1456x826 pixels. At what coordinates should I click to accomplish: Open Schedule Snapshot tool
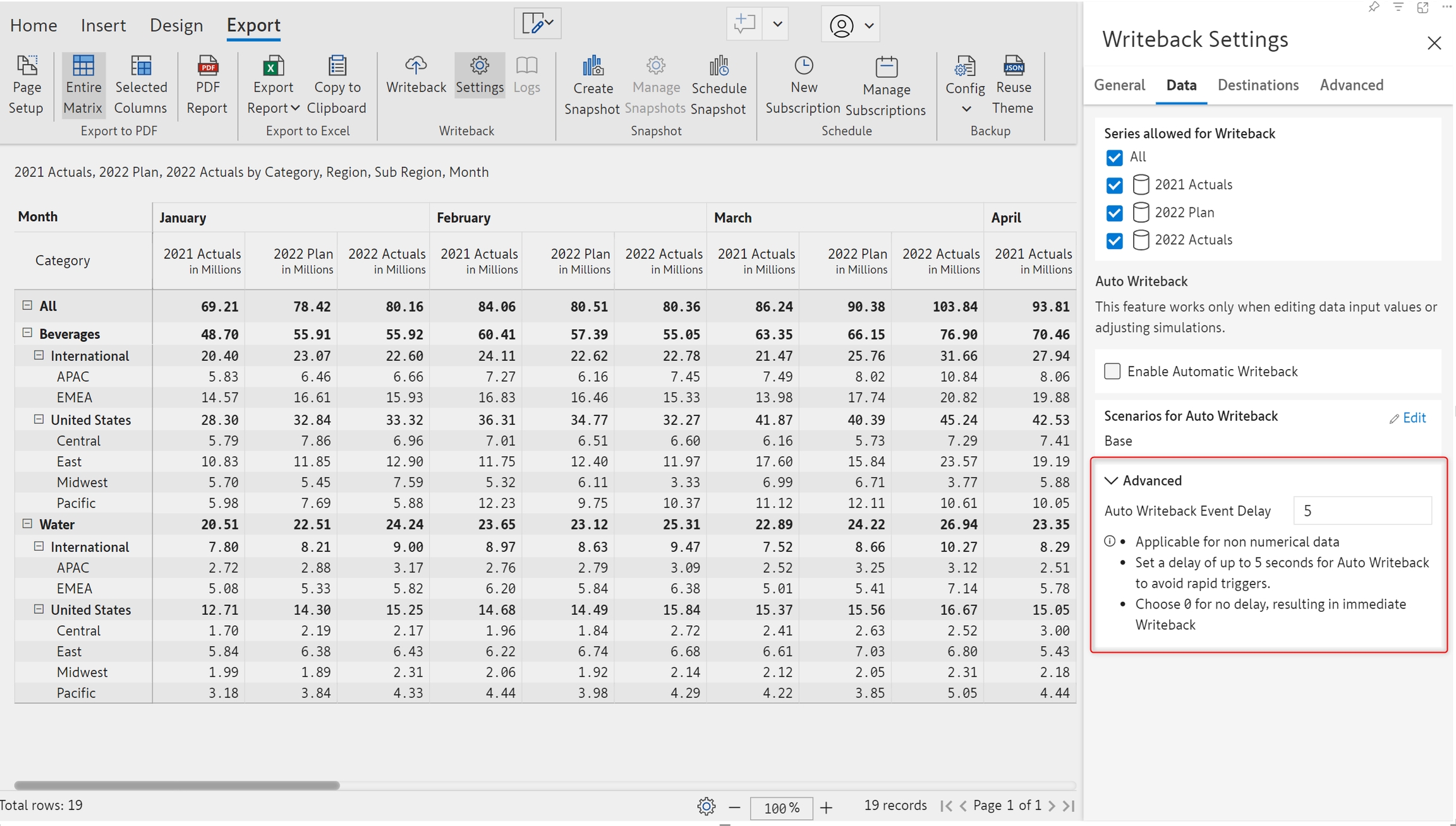[719, 66]
